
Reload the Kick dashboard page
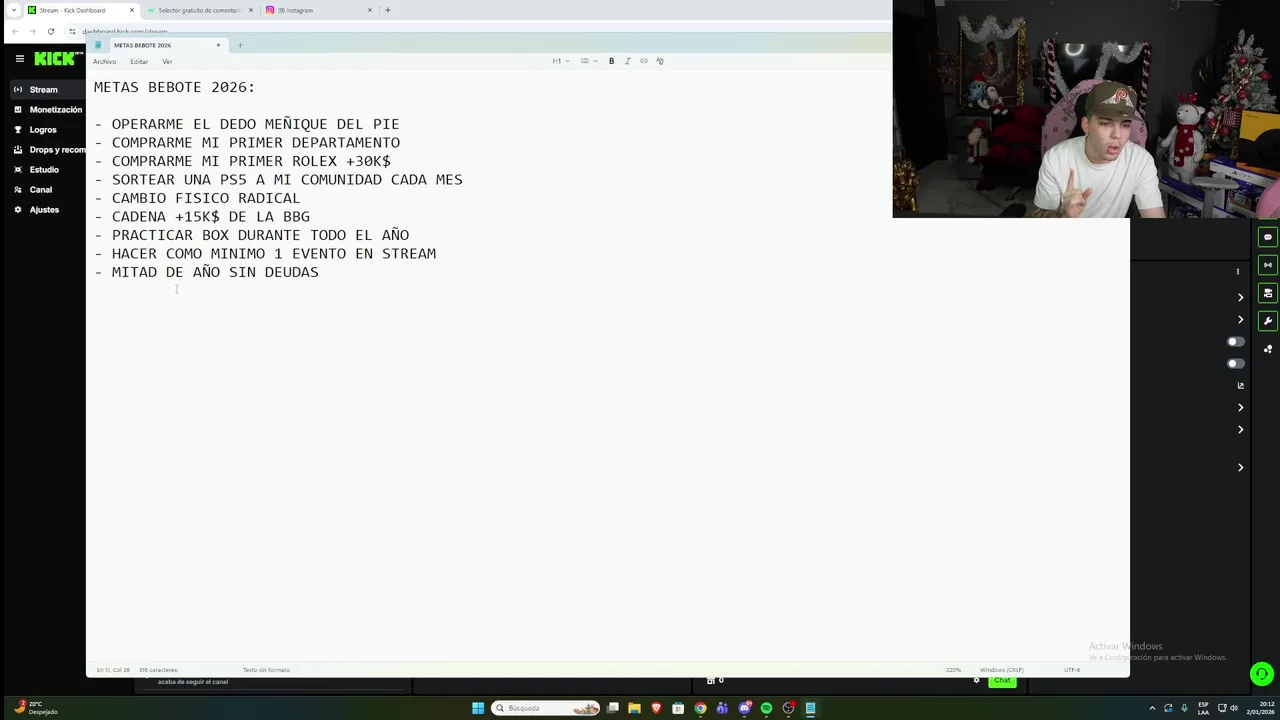pos(51,31)
